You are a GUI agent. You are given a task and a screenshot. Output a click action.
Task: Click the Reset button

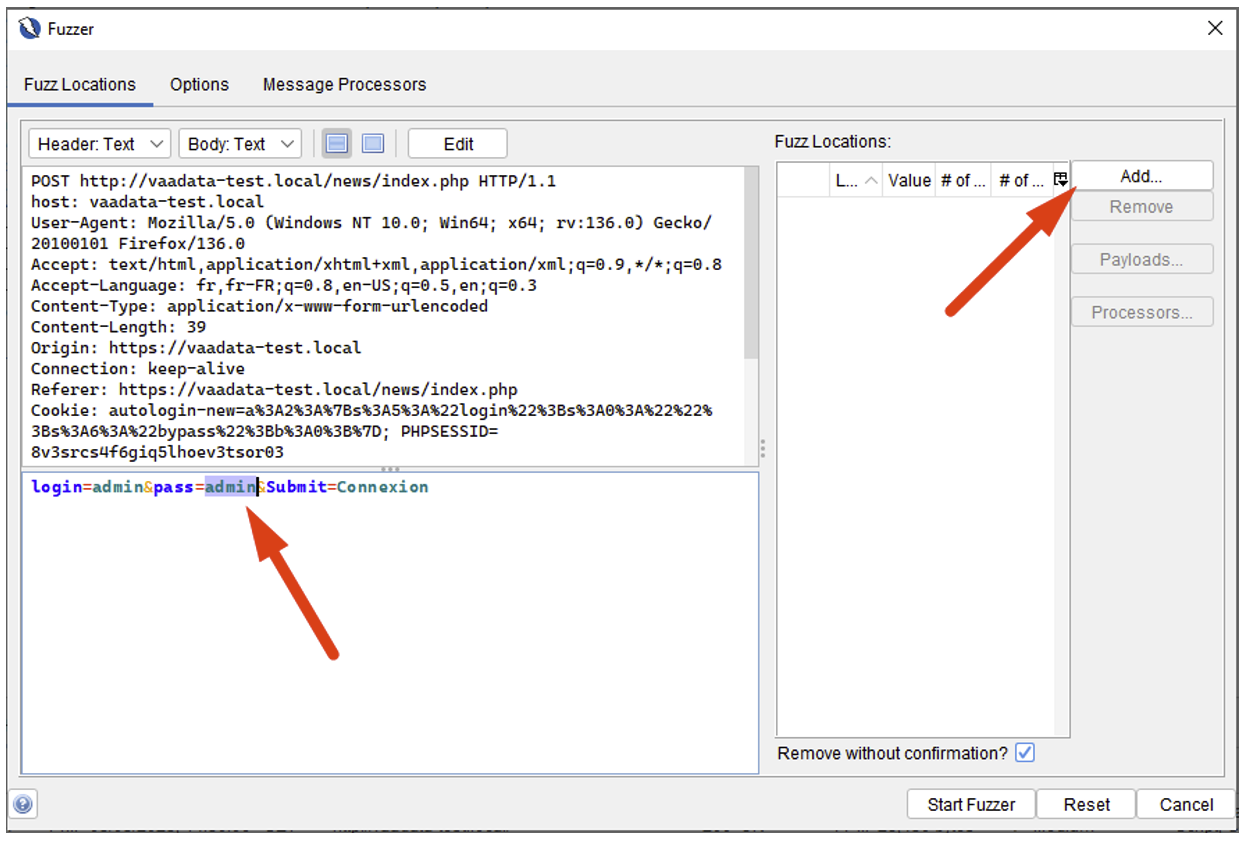coord(1086,804)
